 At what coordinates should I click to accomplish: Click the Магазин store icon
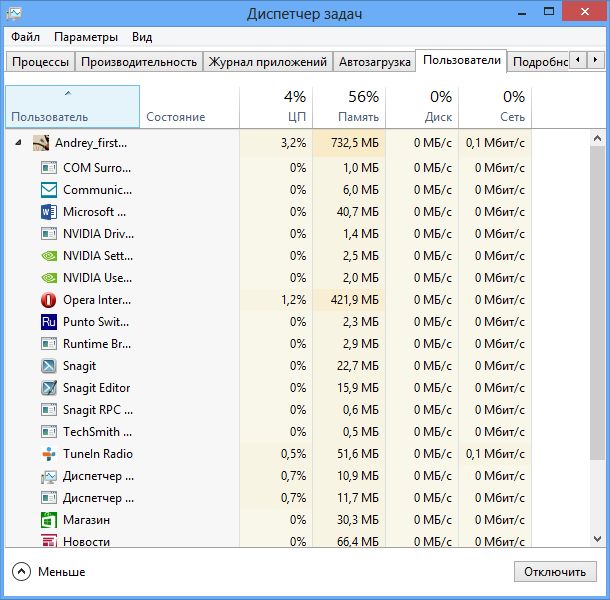click(49, 520)
